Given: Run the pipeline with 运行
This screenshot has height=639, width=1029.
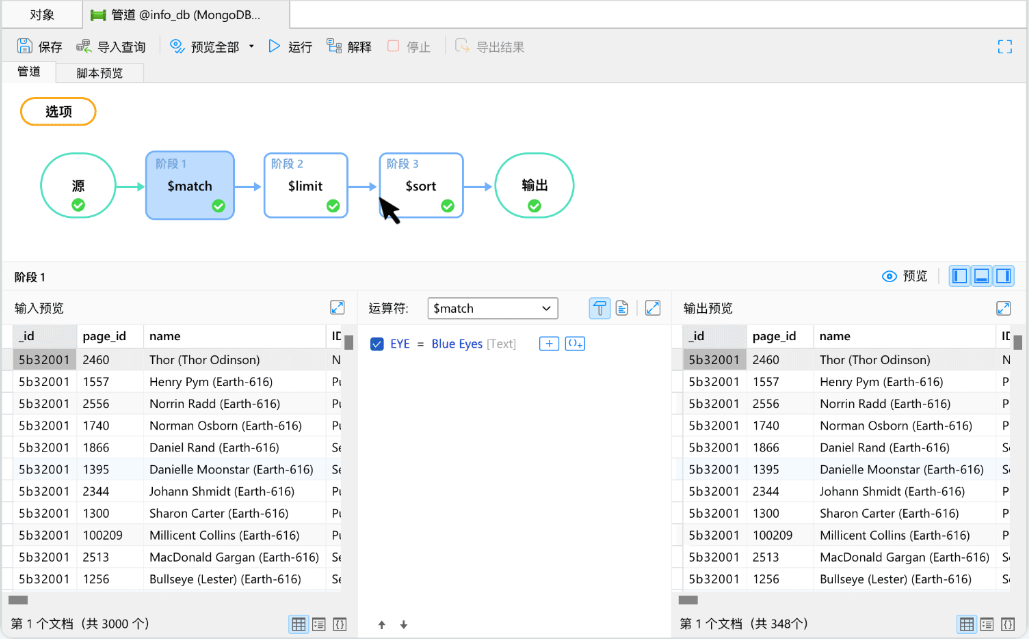Looking at the screenshot, I should pos(289,47).
